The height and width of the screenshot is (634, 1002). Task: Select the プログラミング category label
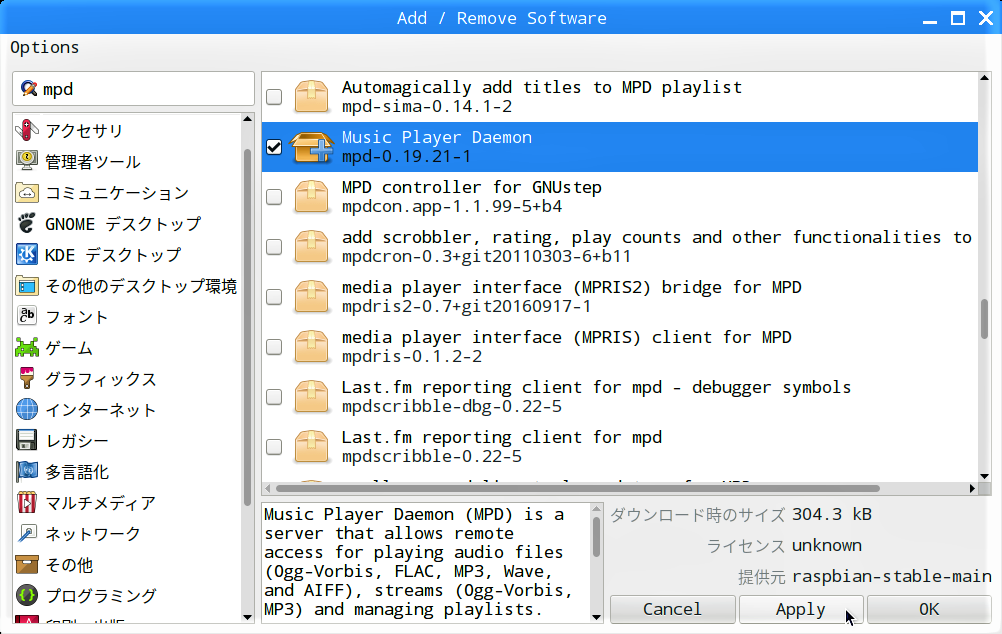pos(101,596)
